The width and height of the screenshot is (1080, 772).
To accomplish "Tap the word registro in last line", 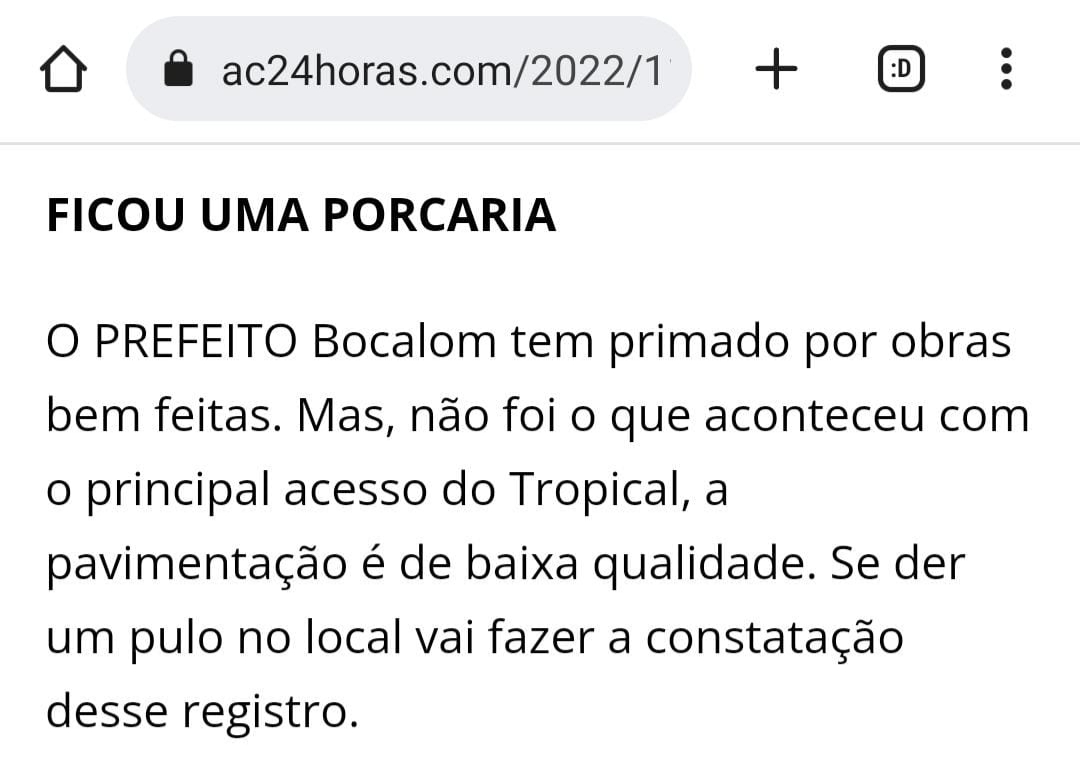I will [270, 713].
